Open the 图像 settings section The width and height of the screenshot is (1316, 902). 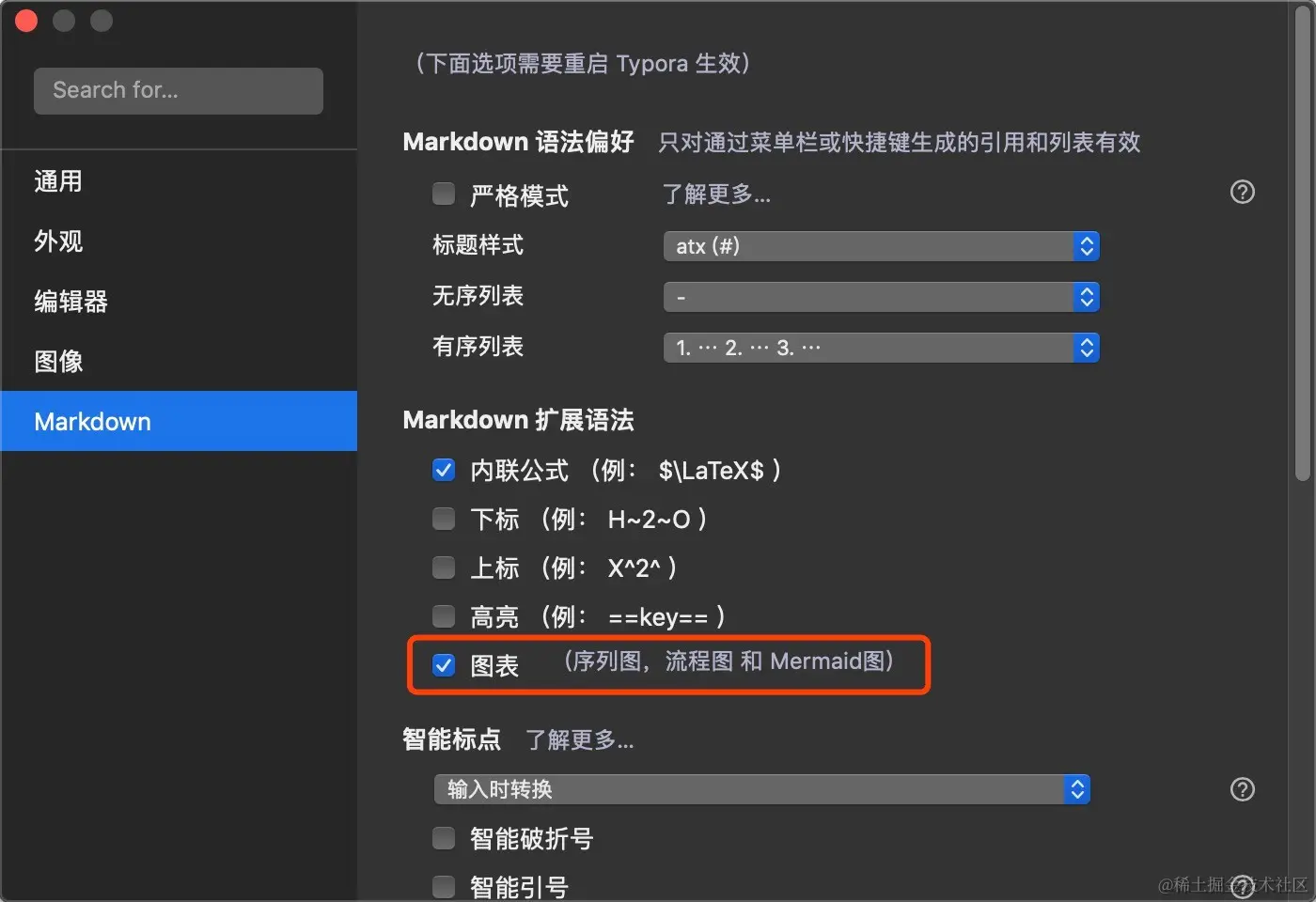(58, 361)
